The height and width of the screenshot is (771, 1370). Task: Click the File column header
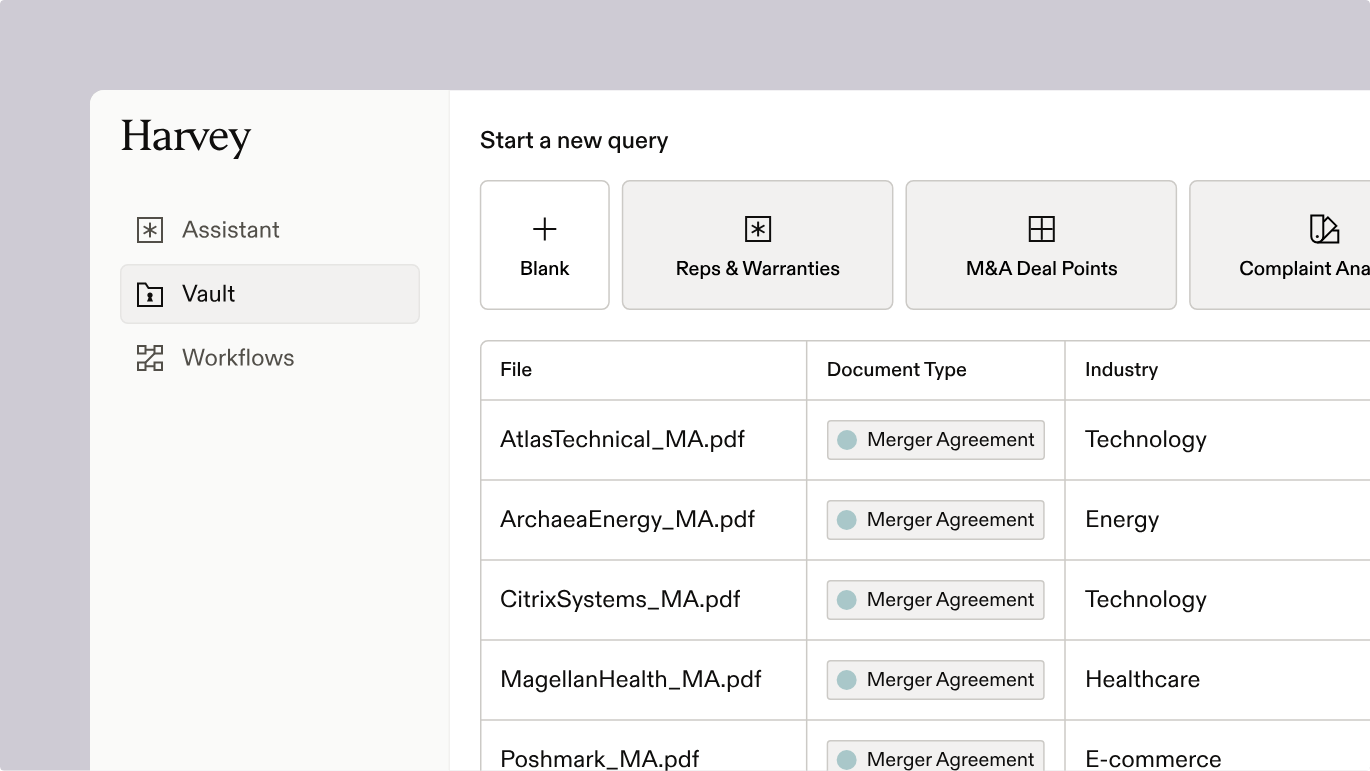pos(516,370)
